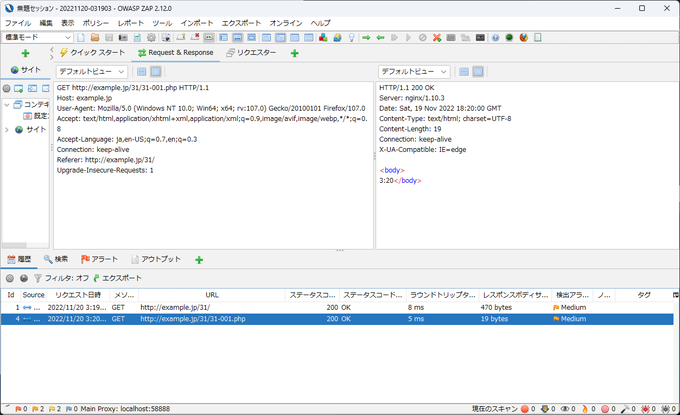Image resolution: width=680 pixels, height=415 pixels.
Task: Click the sites tree toolbar window-with-green-plus icon
Action: [19, 88]
